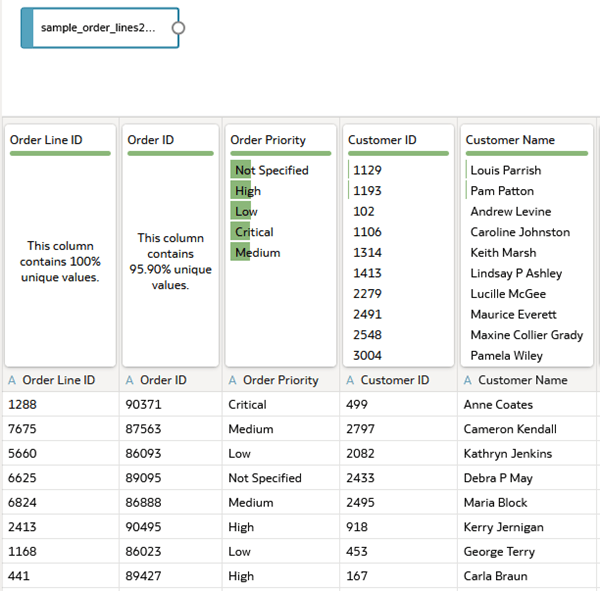Click the Anne Coates customer name cell

528,404
